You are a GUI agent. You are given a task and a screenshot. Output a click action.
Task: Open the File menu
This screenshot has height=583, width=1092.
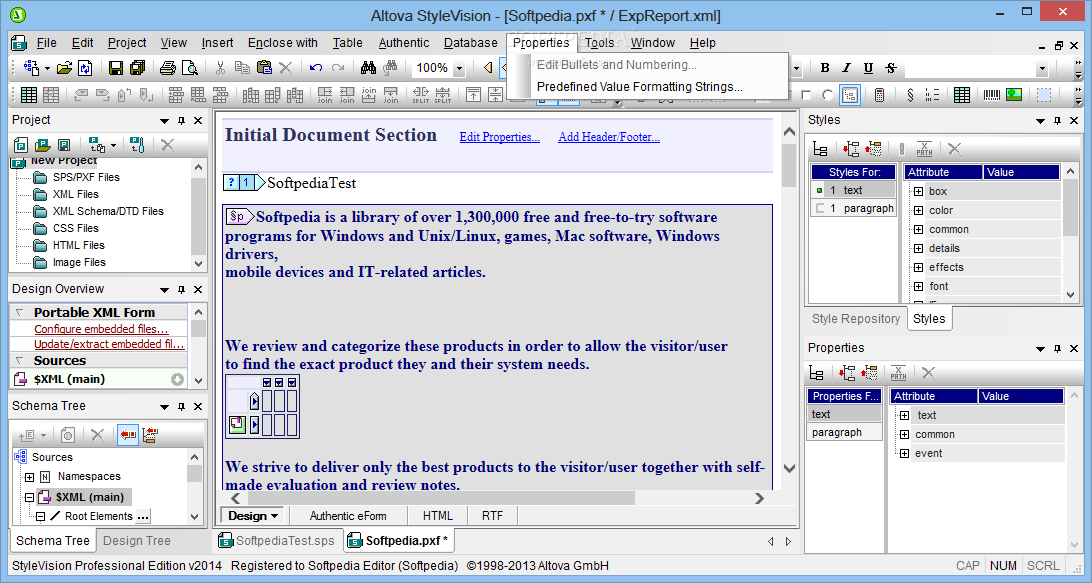(x=47, y=42)
